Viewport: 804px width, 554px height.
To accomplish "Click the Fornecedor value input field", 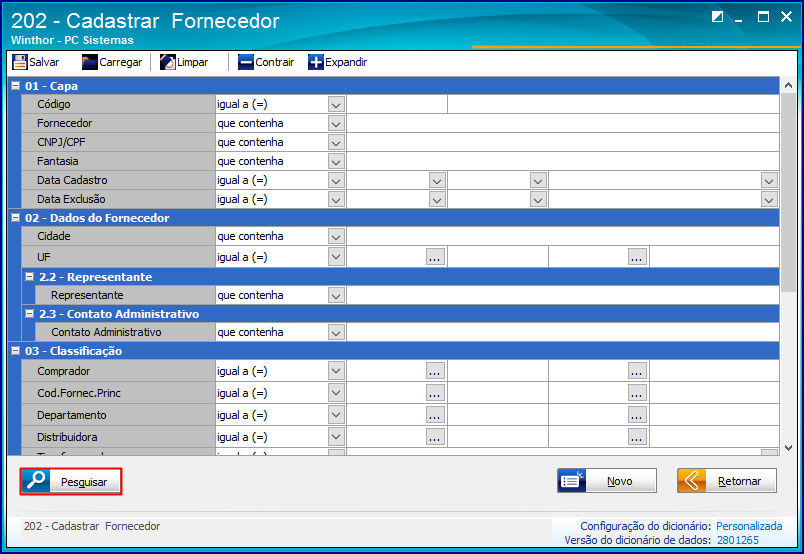I will click(563, 124).
